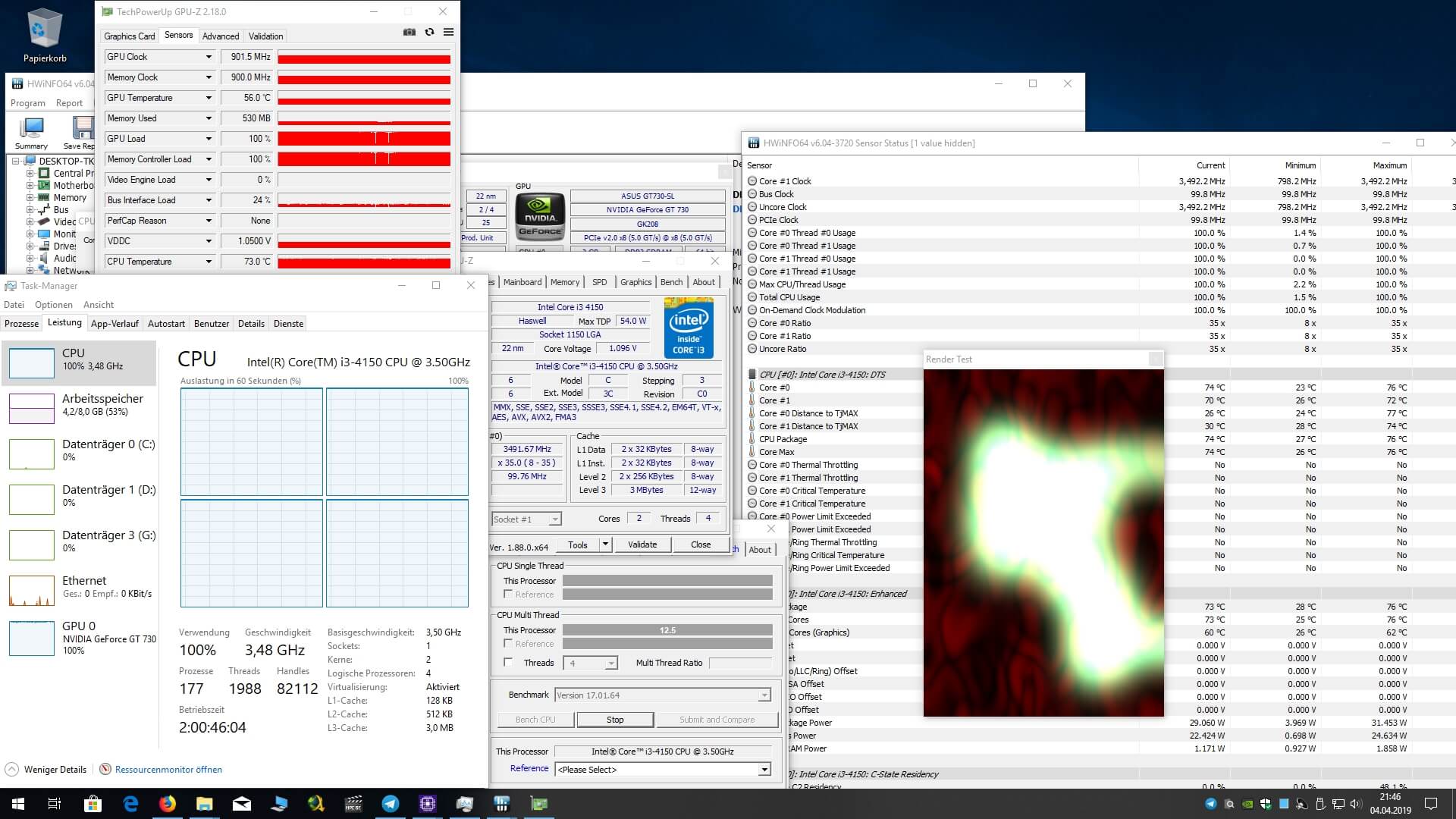The width and height of the screenshot is (1456, 819).
Task: Click the GPU Load red sensor graph
Action: [364, 139]
